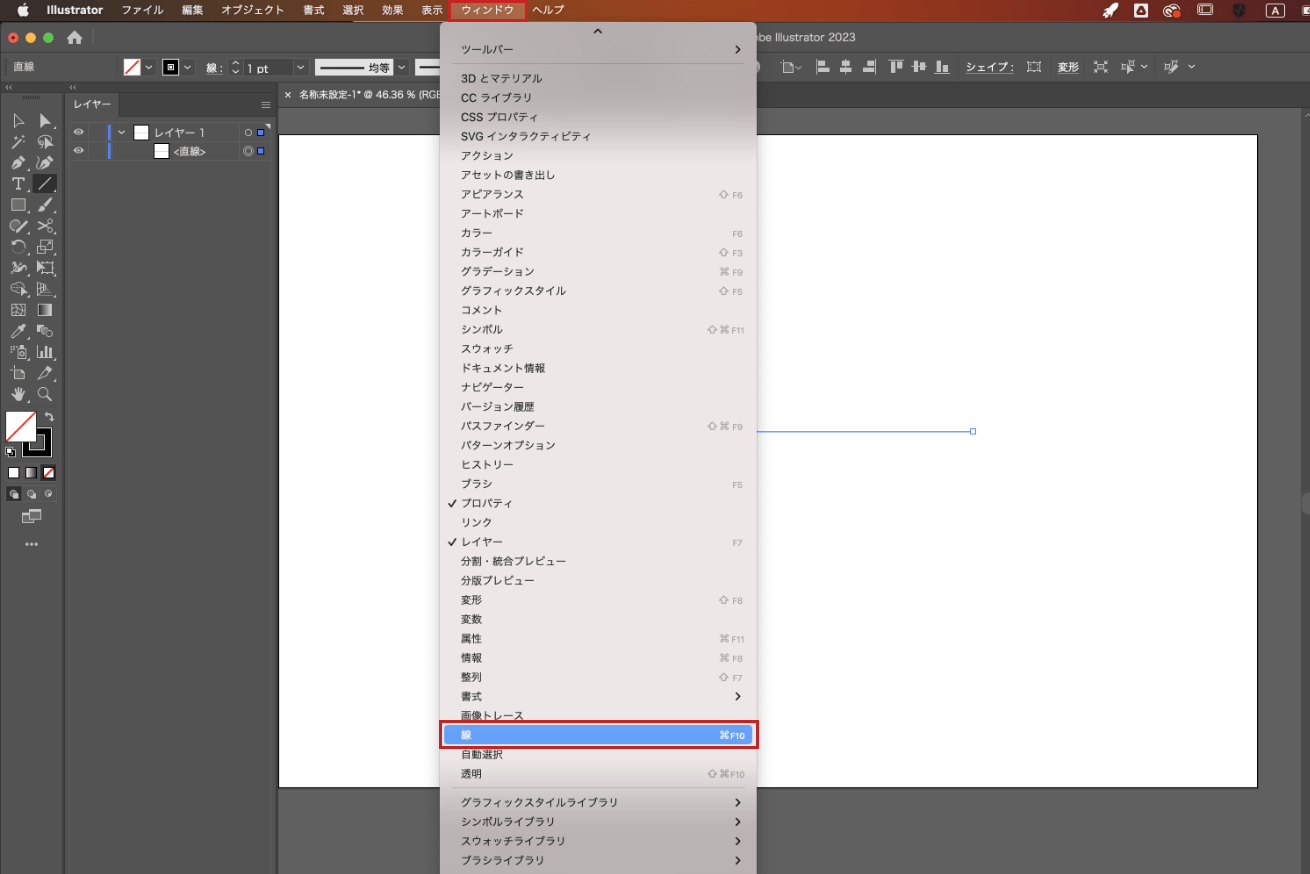
Task: Click the Fill swatch in toolbar
Action: 21,427
